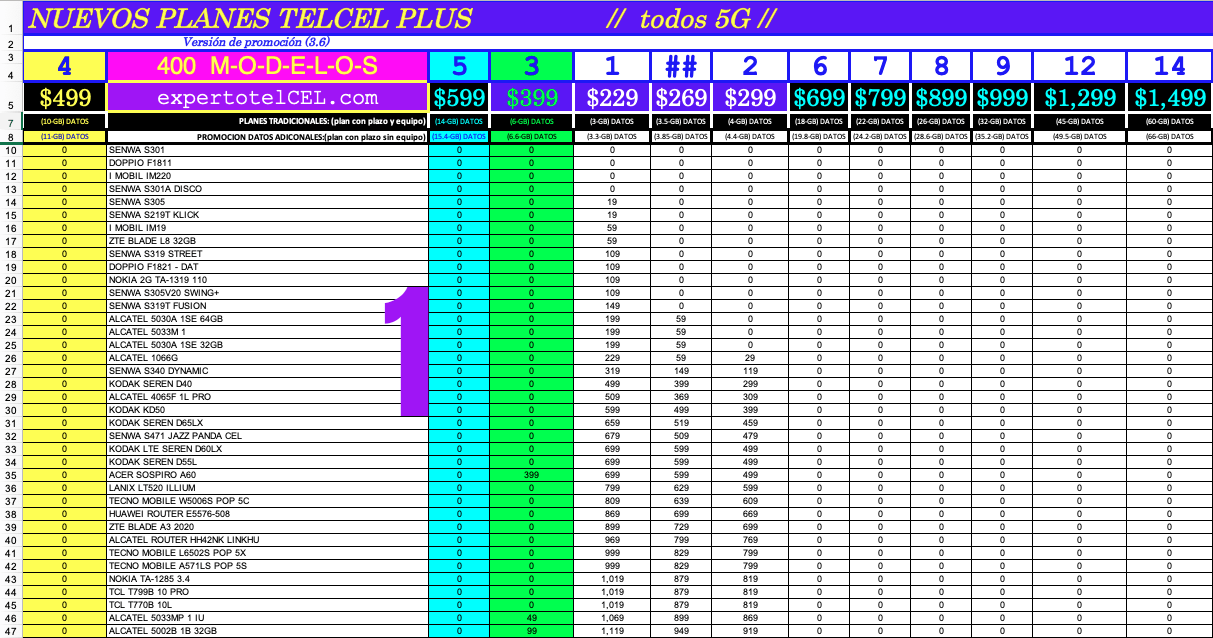
Task: Click the green plan number 3 header
Action: 531,66
